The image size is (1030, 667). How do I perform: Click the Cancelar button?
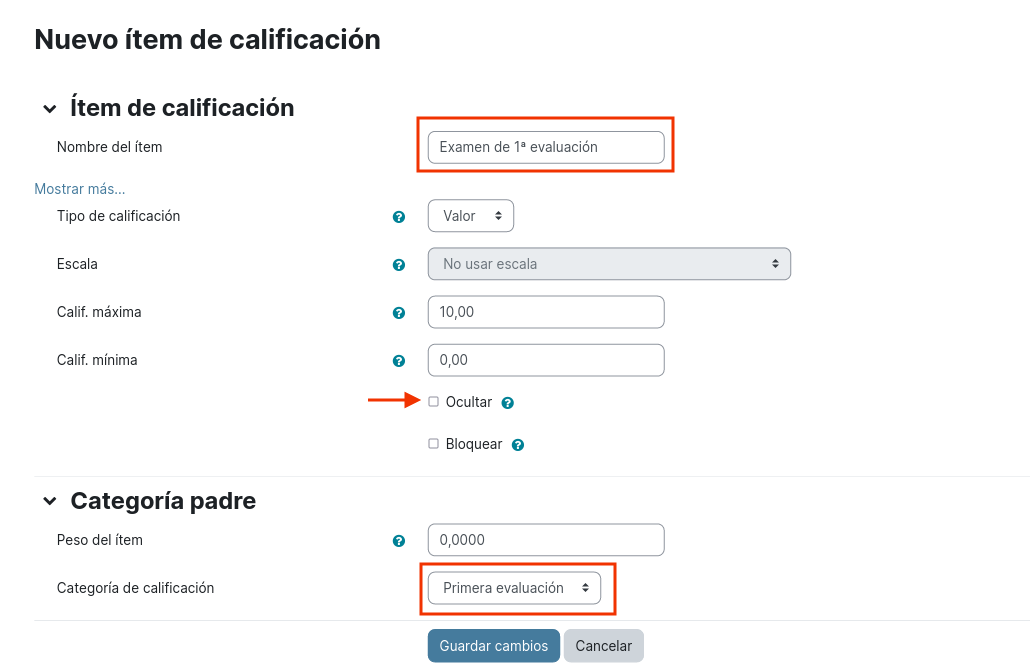[604, 646]
